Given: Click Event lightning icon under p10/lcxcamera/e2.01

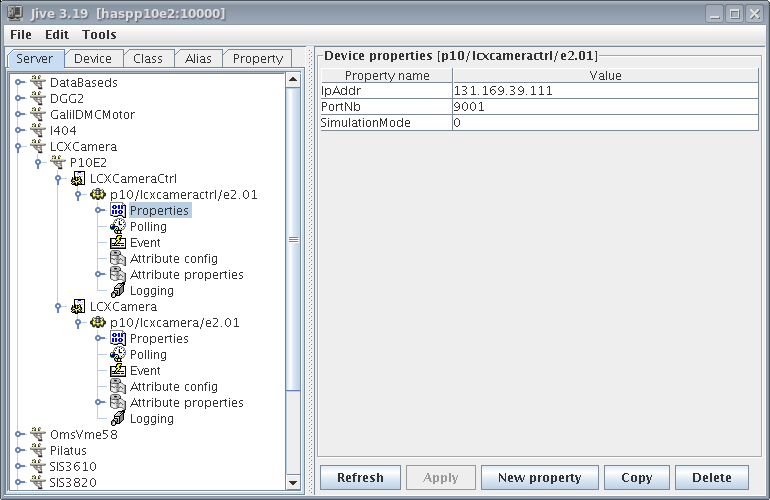Looking at the screenshot, I should pyautogui.click(x=118, y=370).
